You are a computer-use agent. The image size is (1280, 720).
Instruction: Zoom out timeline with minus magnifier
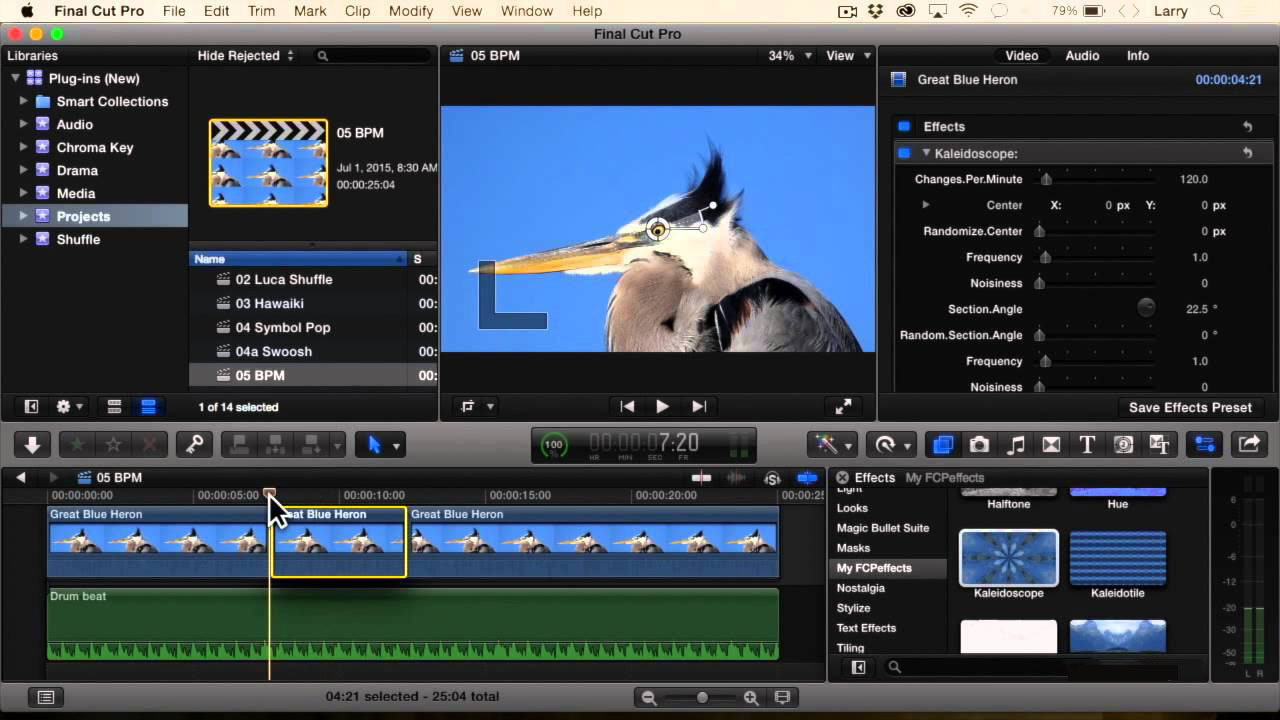(x=649, y=697)
